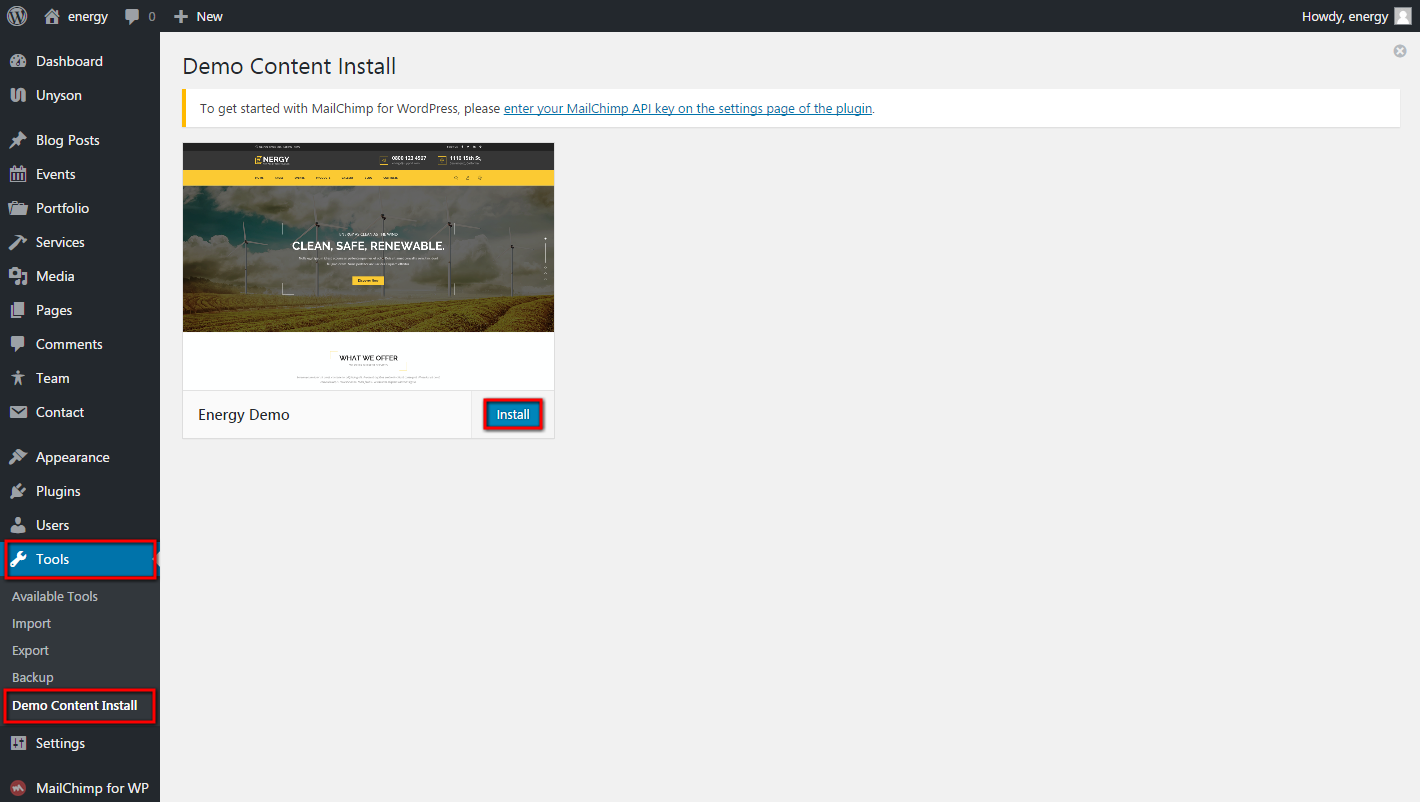This screenshot has height=802, width=1420.
Task: Click the Events calendar icon
Action: point(18,174)
